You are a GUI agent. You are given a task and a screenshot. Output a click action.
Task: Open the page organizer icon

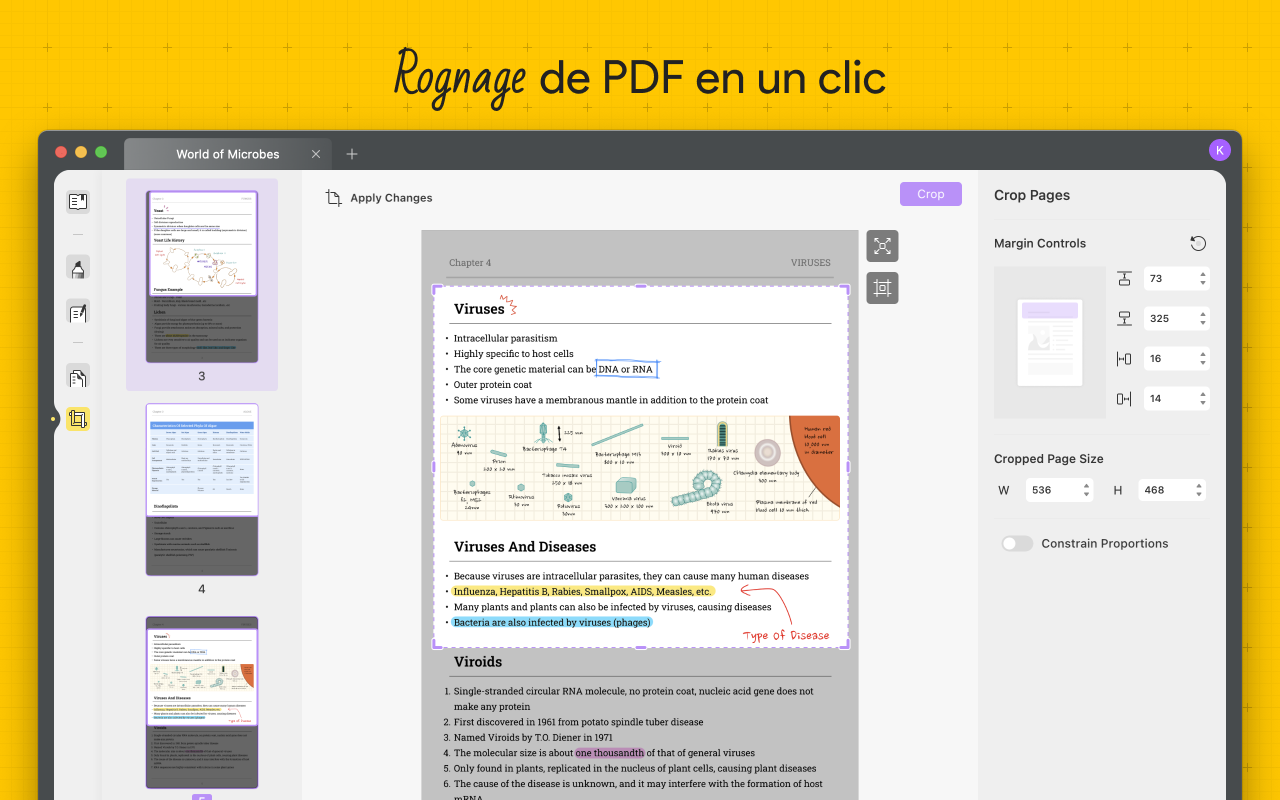coord(78,377)
